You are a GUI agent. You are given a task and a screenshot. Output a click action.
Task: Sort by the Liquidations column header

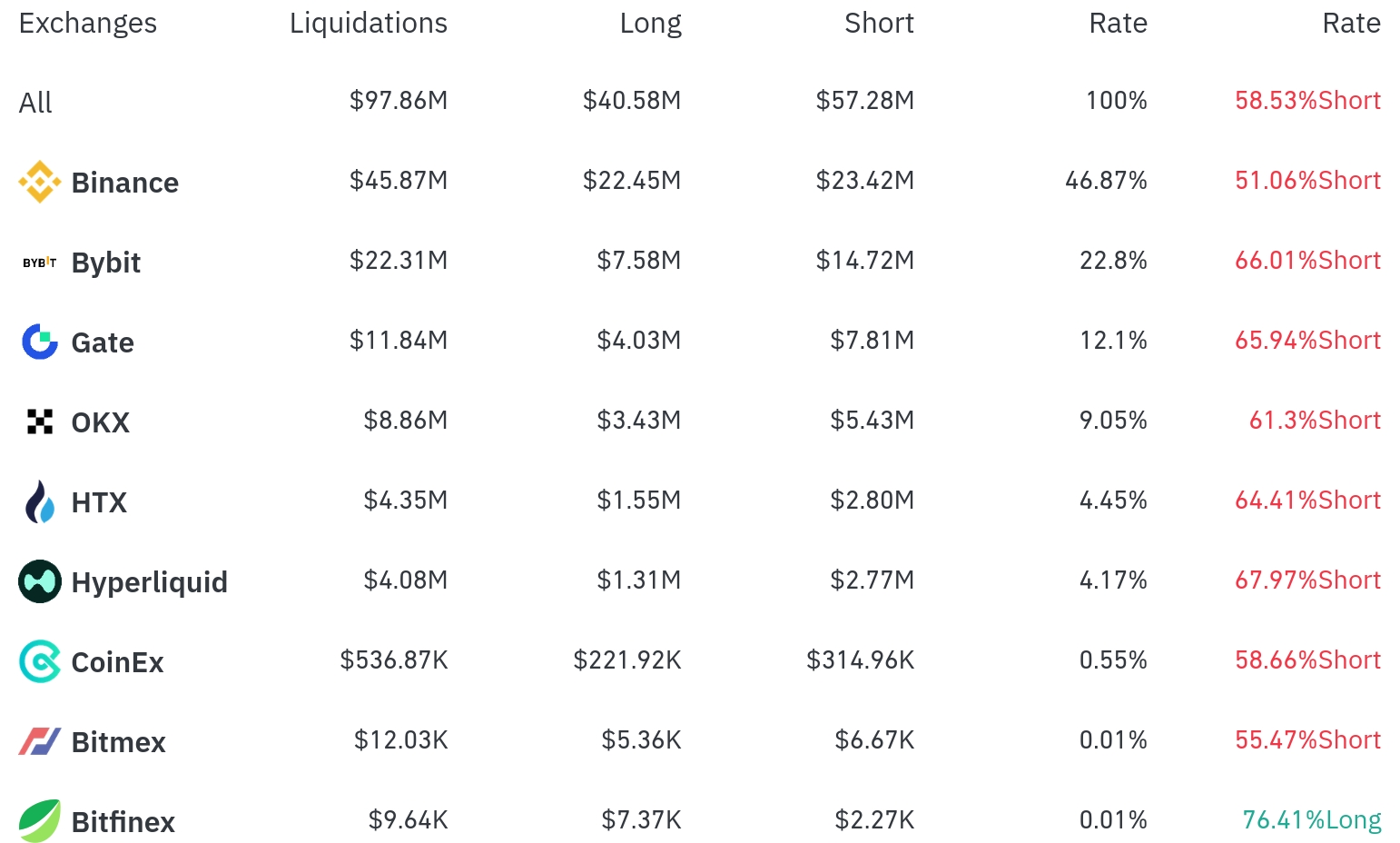[x=368, y=23]
